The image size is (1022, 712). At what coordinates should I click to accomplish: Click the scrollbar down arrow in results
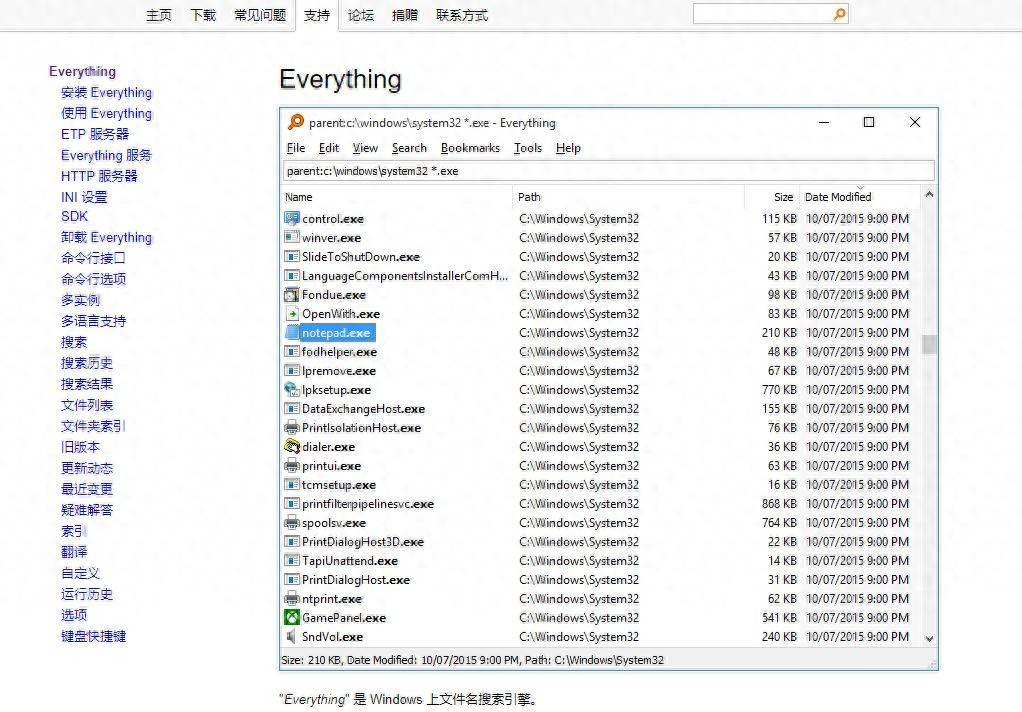[x=929, y=638]
